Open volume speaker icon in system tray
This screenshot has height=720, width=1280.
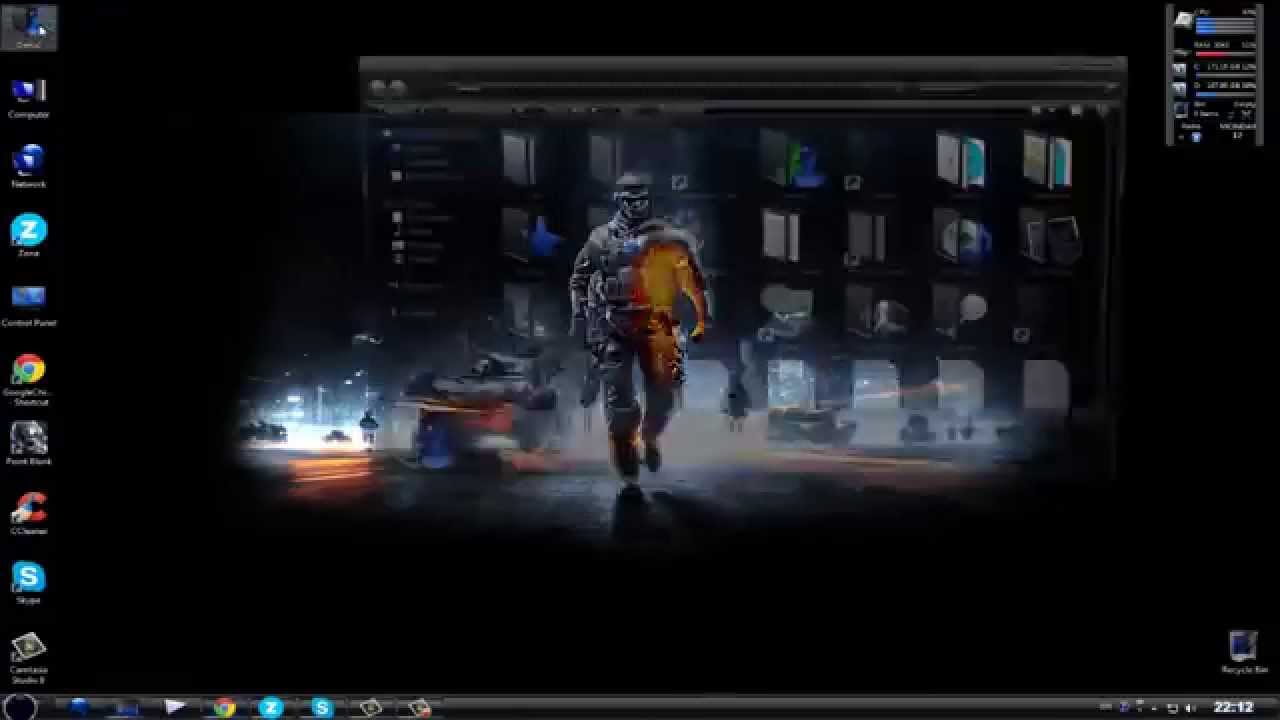click(1190, 708)
